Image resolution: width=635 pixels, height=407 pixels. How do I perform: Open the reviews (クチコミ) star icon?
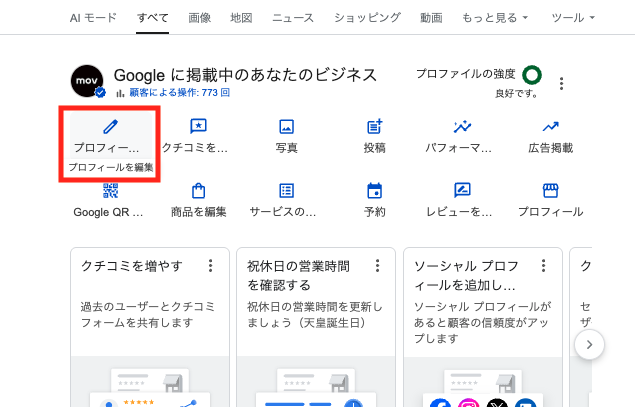click(198, 127)
